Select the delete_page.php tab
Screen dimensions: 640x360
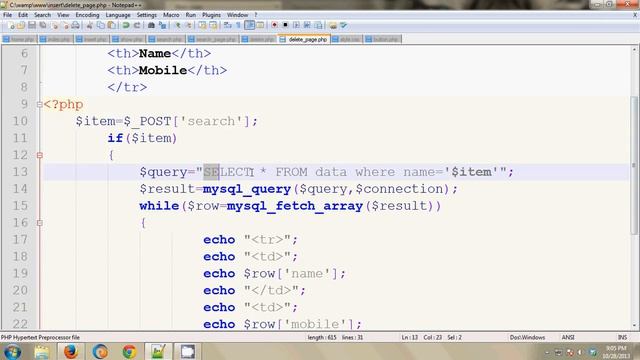click(x=304, y=39)
